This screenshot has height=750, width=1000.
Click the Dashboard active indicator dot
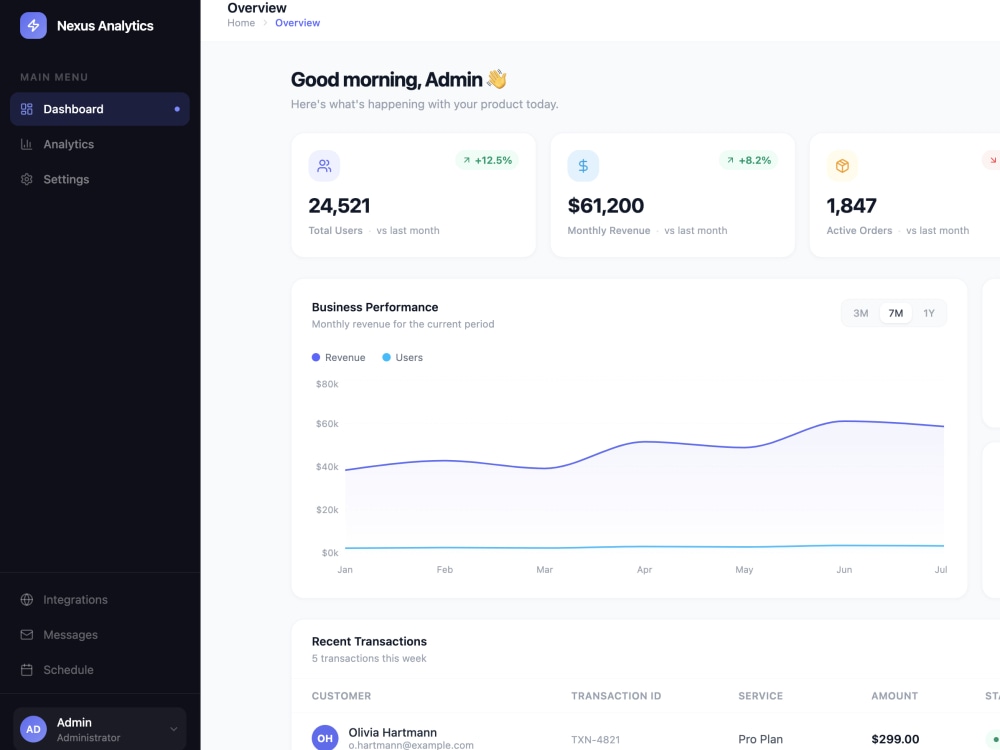(177, 109)
